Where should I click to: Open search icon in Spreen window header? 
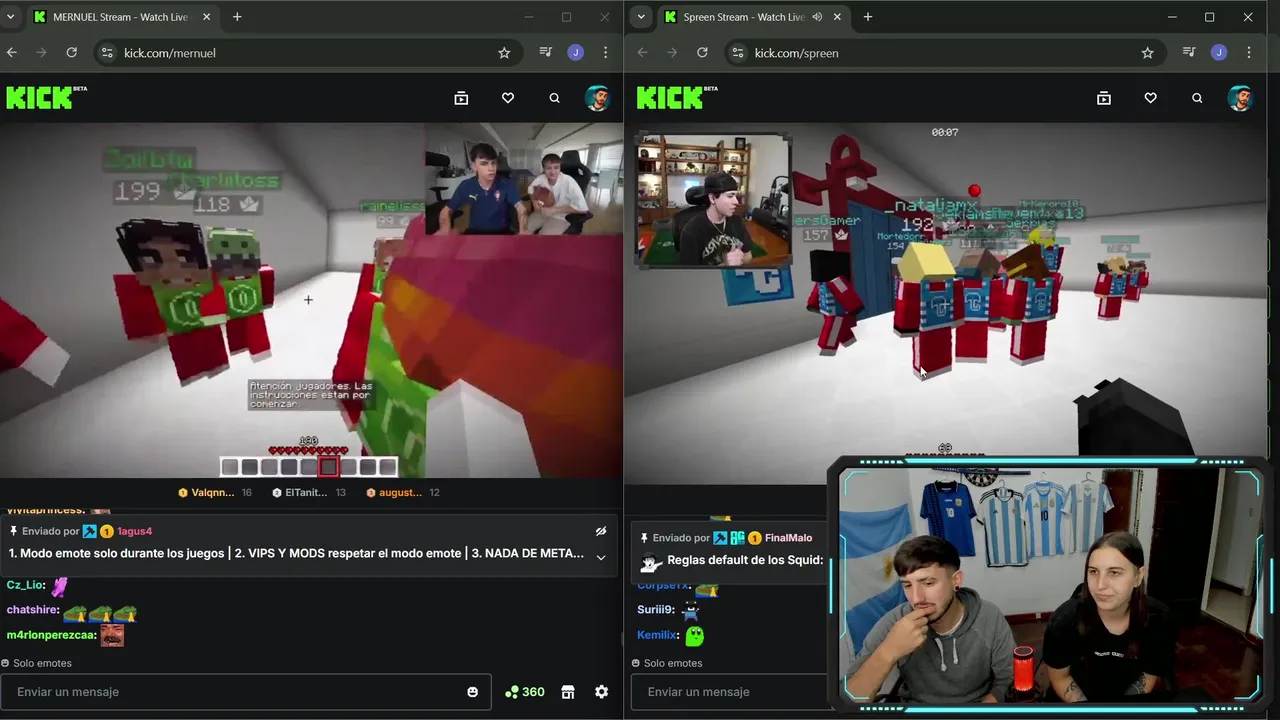click(x=1197, y=98)
